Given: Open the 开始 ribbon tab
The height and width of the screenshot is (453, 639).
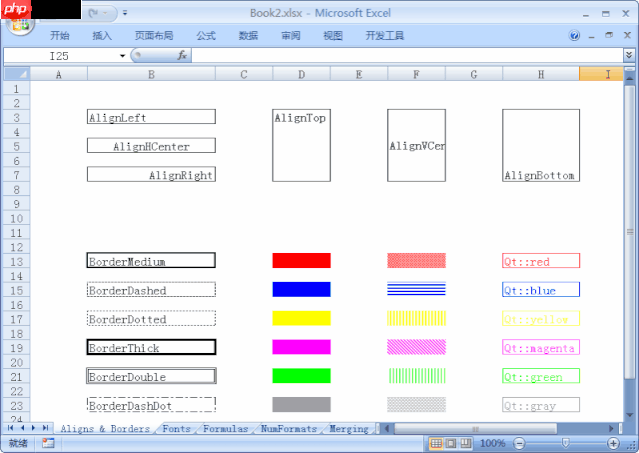Looking at the screenshot, I should point(59,36).
